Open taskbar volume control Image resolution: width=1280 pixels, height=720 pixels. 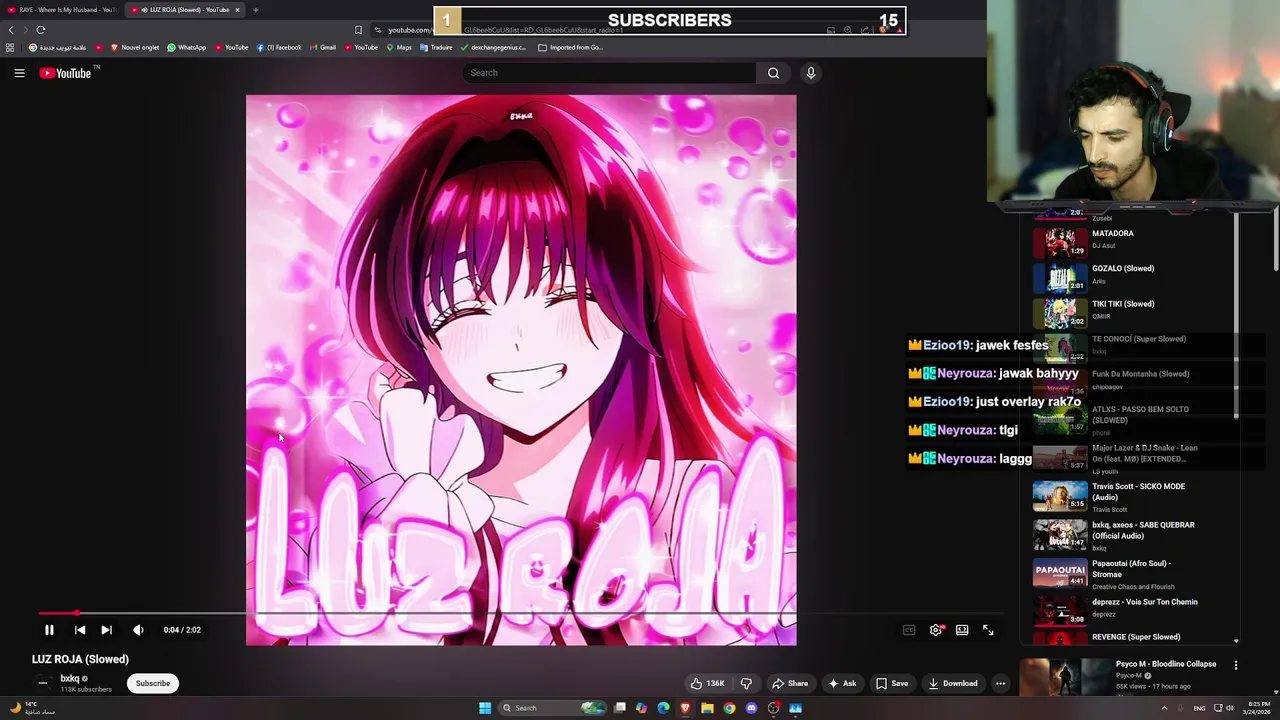[x=1230, y=708]
